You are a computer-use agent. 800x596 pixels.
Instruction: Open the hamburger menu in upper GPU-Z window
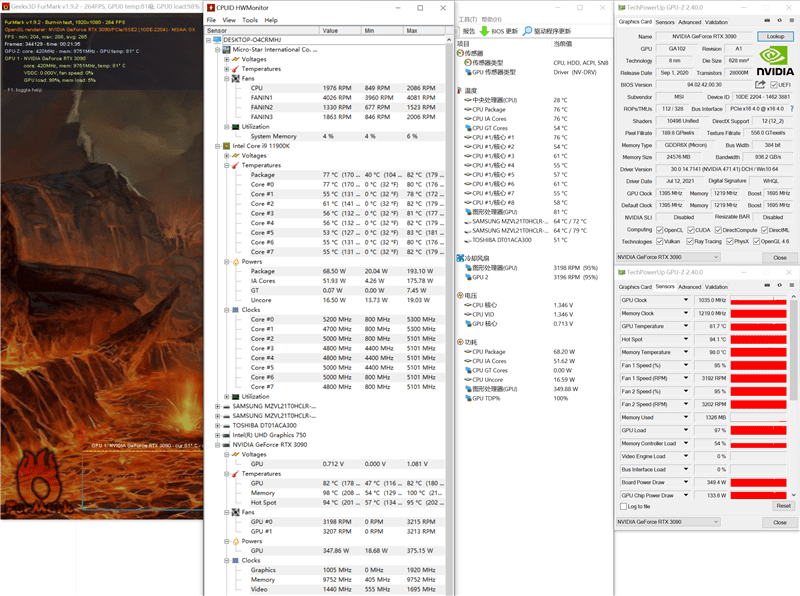pos(791,20)
